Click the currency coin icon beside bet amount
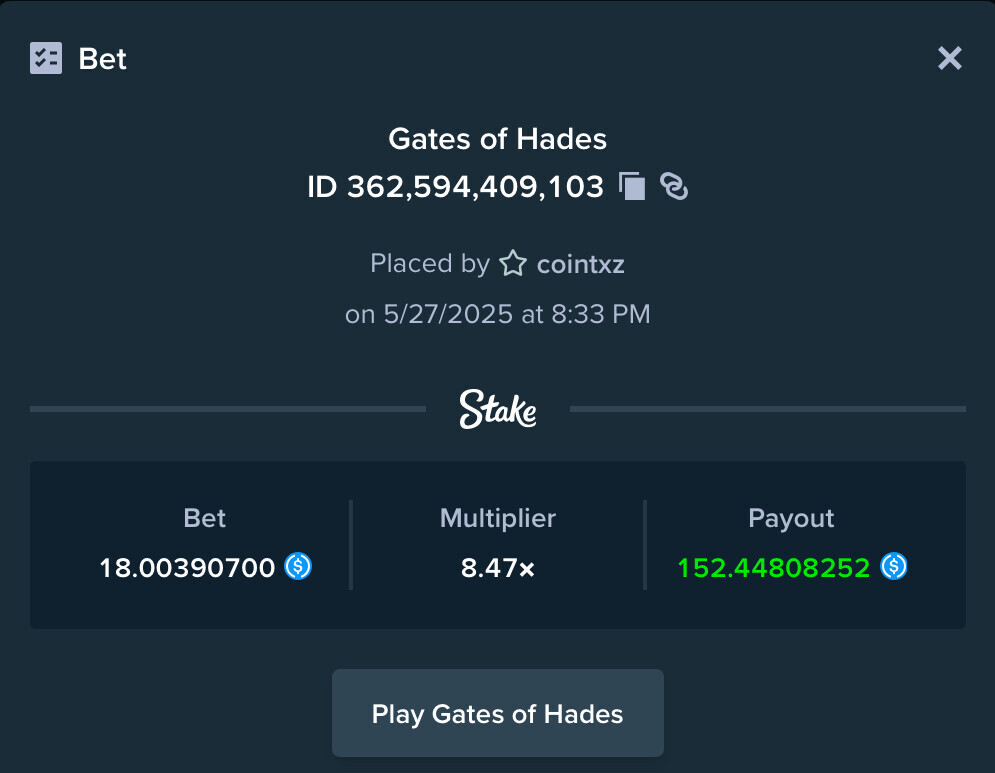995x773 pixels. (298, 566)
